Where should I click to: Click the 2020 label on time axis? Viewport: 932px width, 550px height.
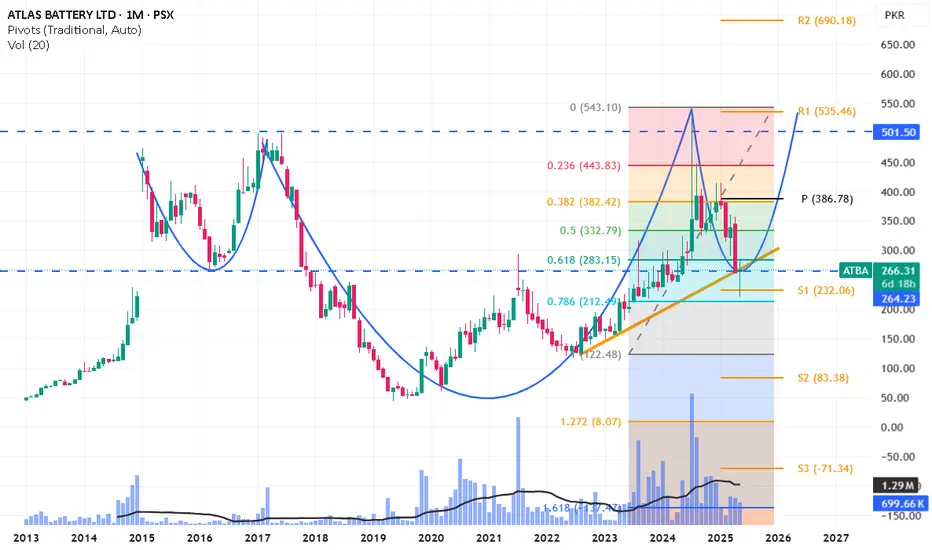[x=431, y=538]
